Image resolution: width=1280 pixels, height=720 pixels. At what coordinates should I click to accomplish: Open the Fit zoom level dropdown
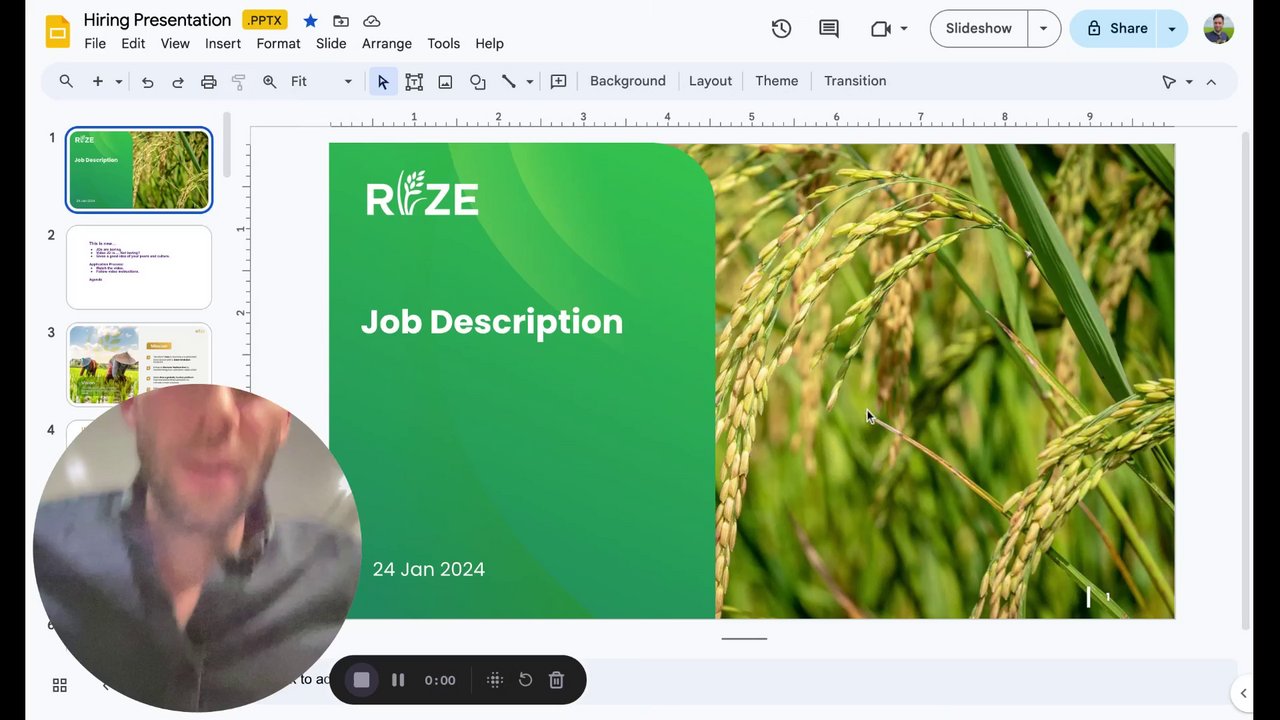[321, 81]
